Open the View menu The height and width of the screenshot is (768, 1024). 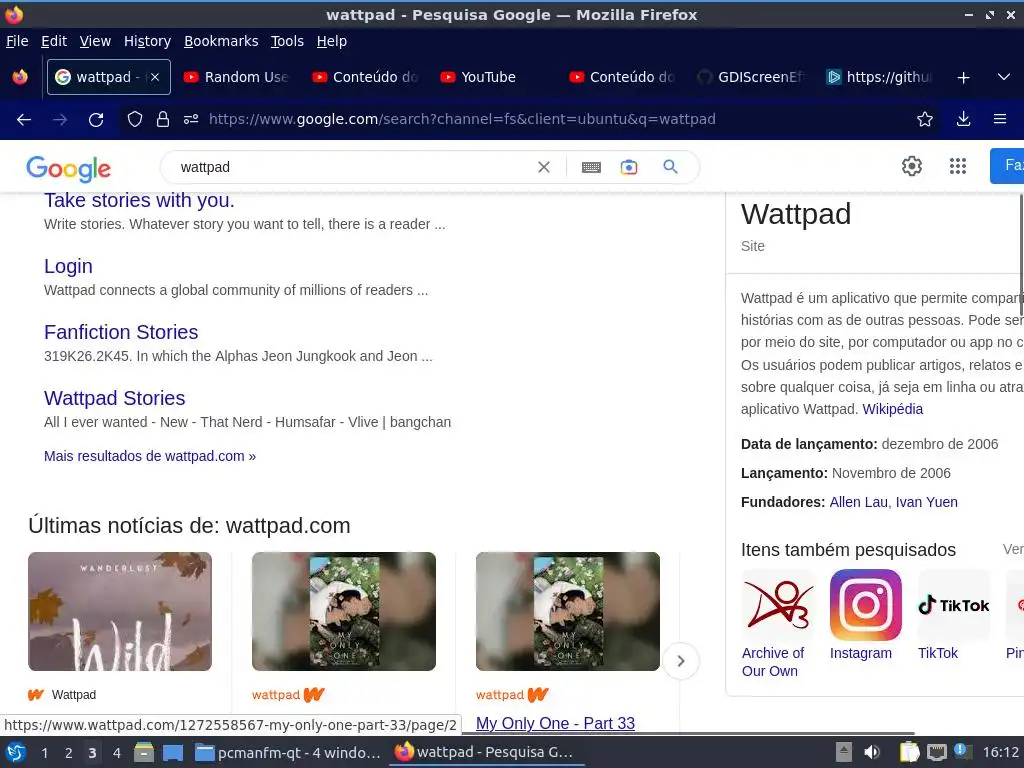point(95,41)
